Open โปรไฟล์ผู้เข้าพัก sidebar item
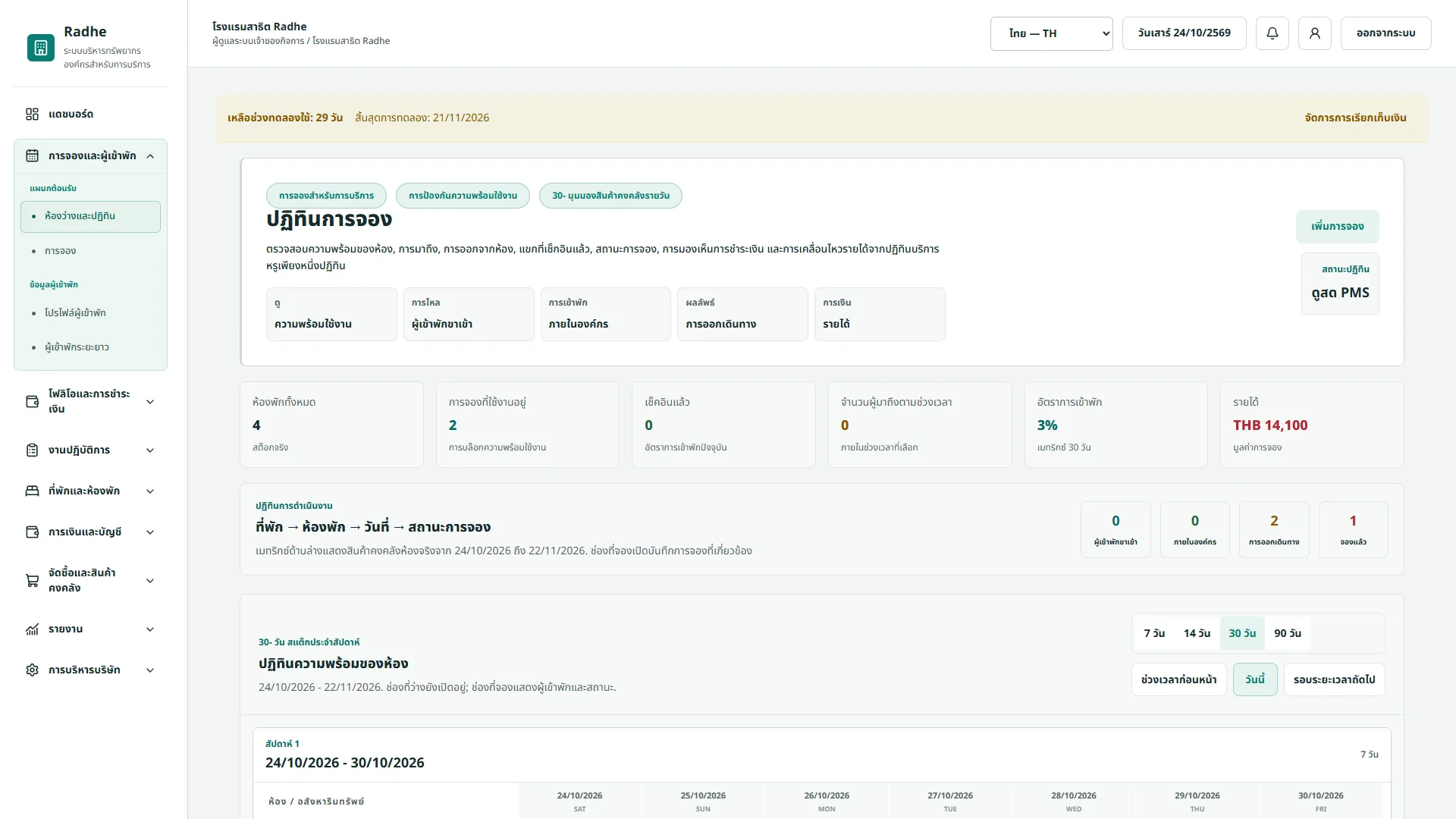1456x819 pixels. [90, 313]
